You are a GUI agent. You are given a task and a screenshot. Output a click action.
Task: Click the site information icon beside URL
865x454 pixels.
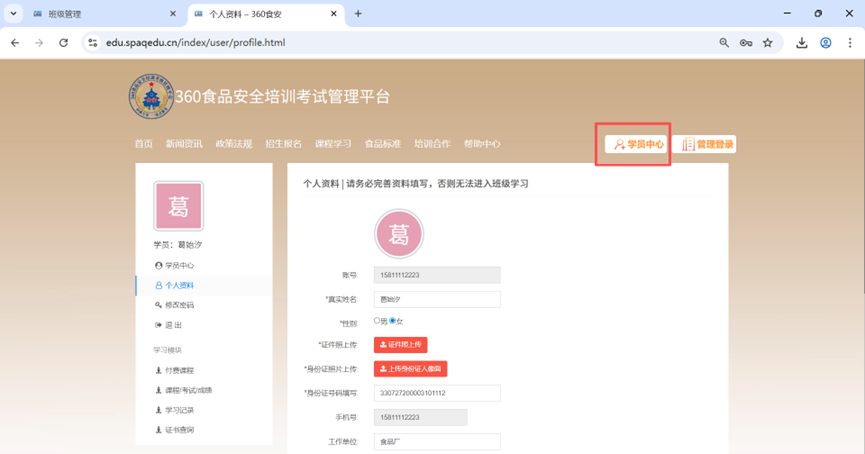pyautogui.click(x=92, y=43)
